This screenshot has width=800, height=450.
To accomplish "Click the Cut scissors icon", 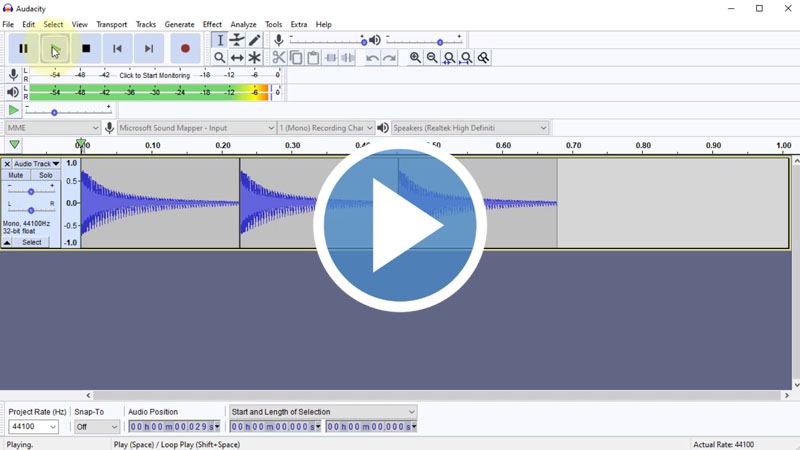I will [x=279, y=58].
